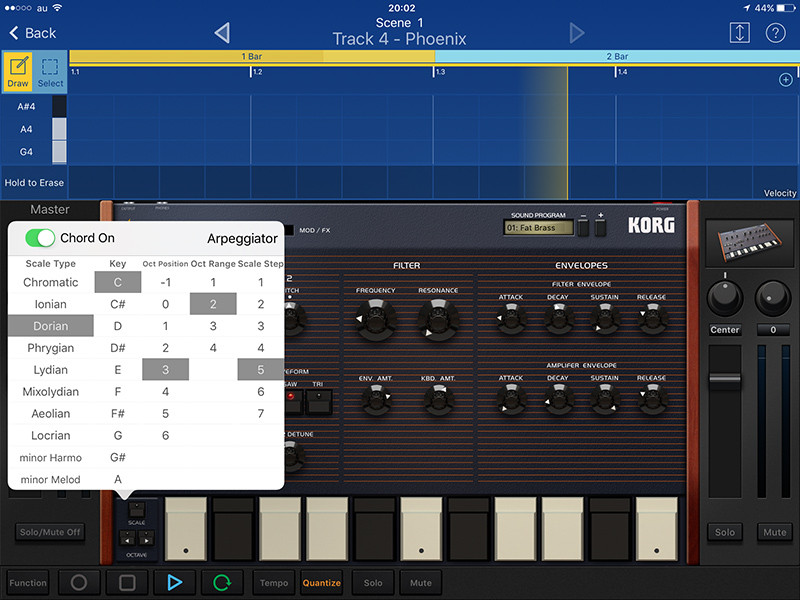Go back with the Back arrow
Image resolution: width=800 pixels, height=600 pixels.
[x=33, y=33]
